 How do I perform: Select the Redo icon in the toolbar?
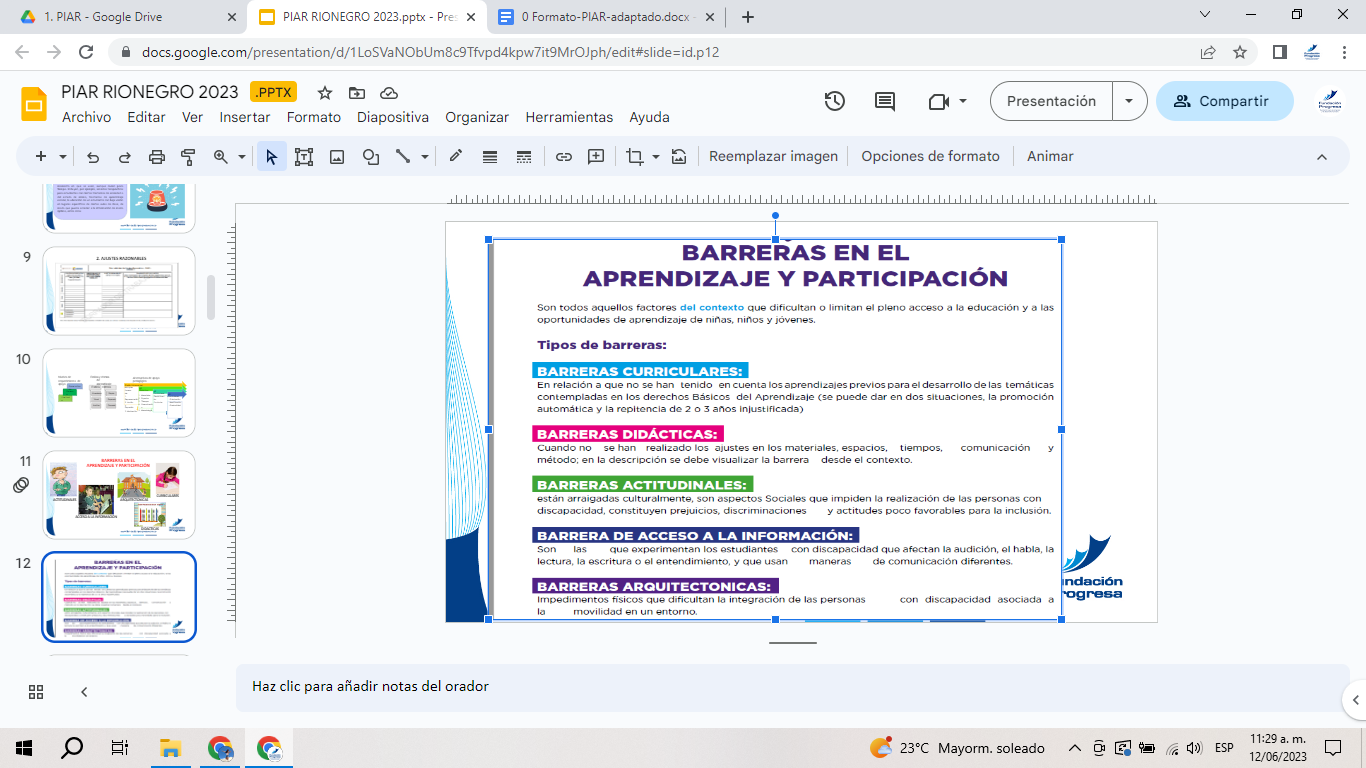tap(122, 156)
